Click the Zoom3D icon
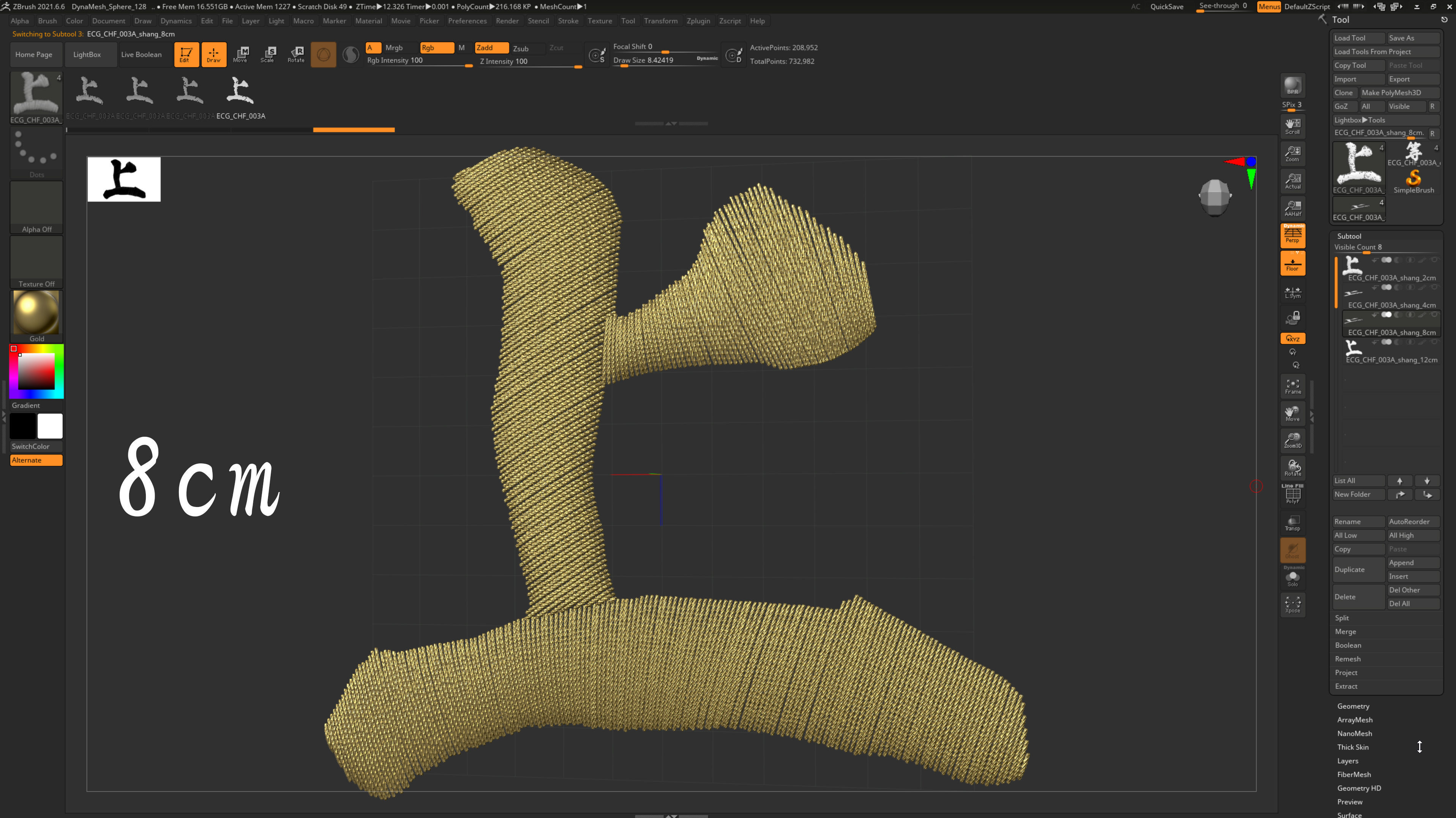The width and height of the screenshot is (1456, 818). click(1292, 441)
